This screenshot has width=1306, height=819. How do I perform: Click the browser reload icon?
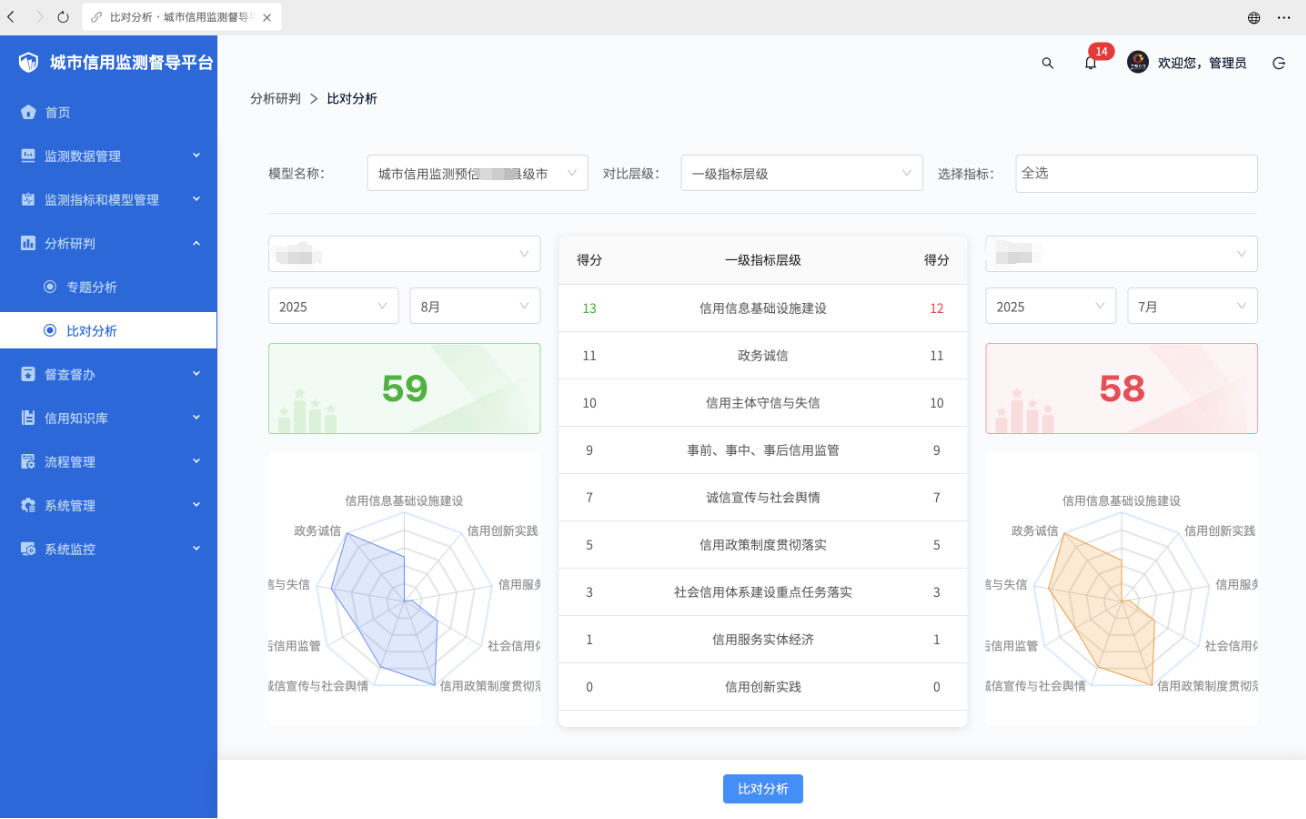point(63,17)
